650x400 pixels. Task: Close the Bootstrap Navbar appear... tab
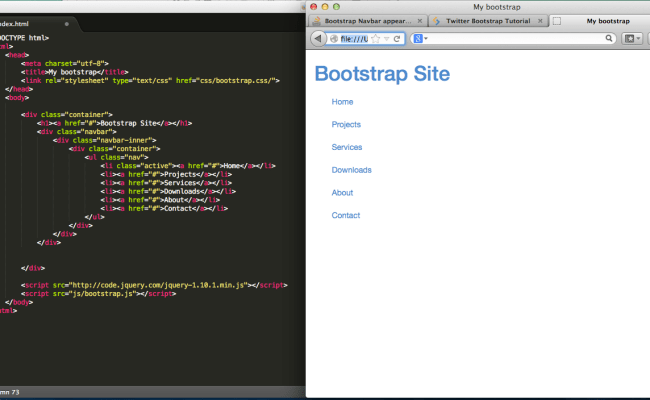[420, 21]
